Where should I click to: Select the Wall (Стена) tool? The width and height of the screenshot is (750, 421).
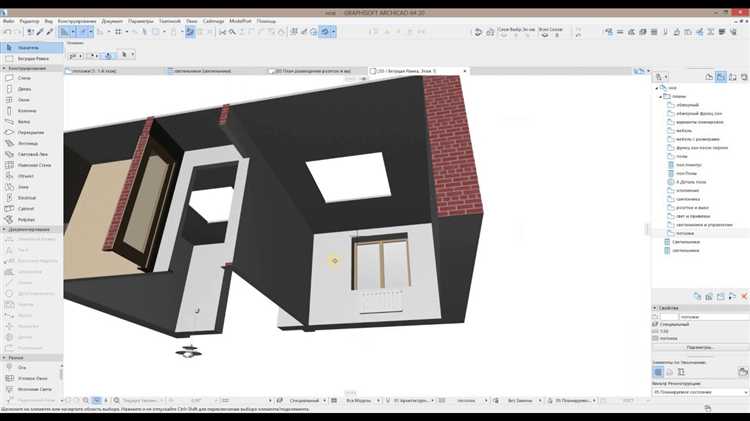pyautogui.click(x=32, y=78)
